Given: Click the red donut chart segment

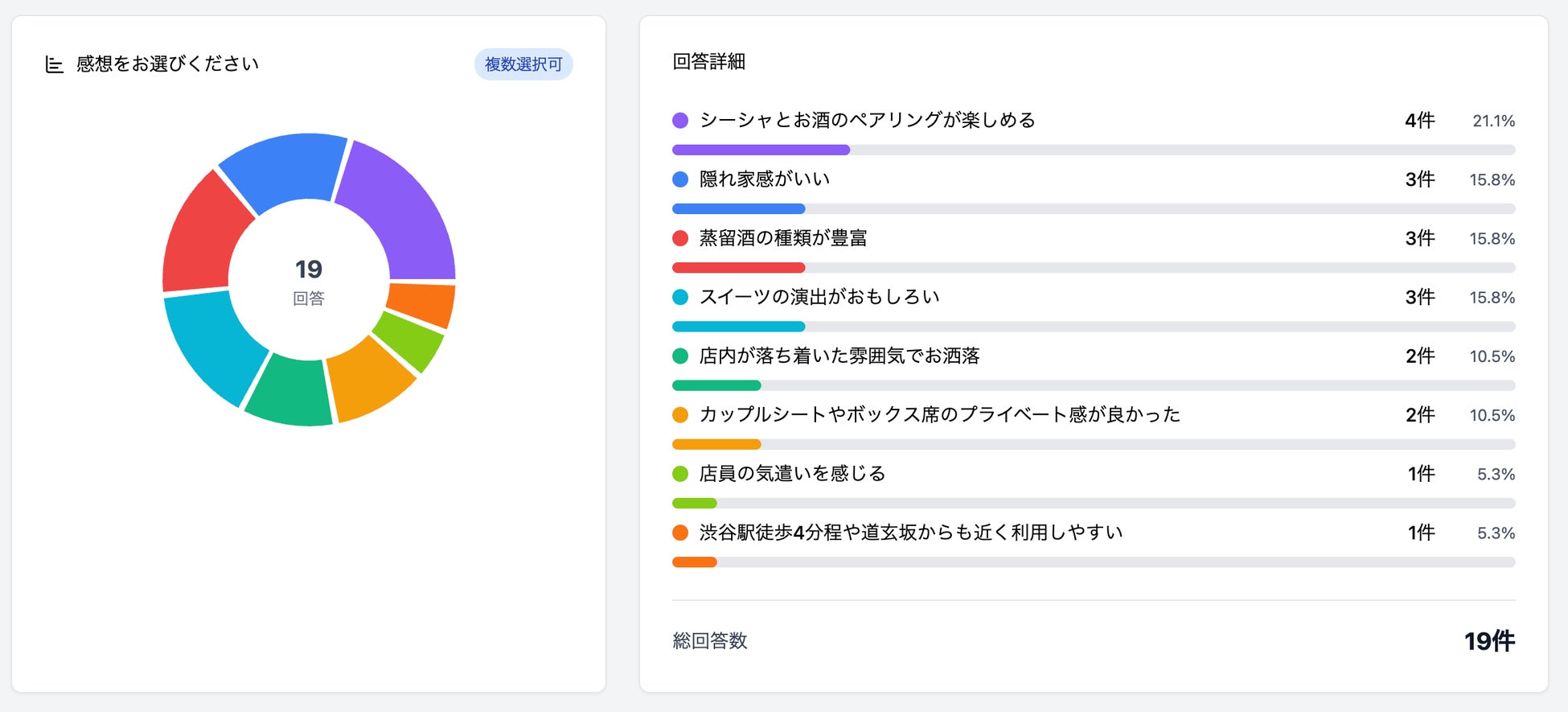Looking at the screenshot, I should tap(206, 235).
